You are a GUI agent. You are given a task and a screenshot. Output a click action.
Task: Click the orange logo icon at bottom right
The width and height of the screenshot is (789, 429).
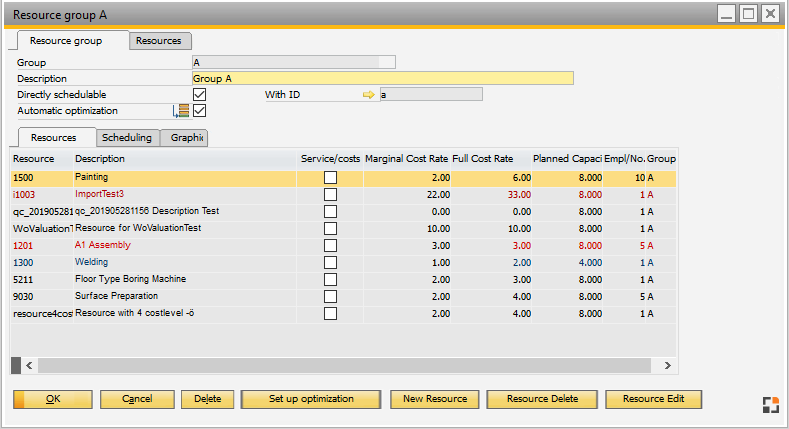coord(769,404)
